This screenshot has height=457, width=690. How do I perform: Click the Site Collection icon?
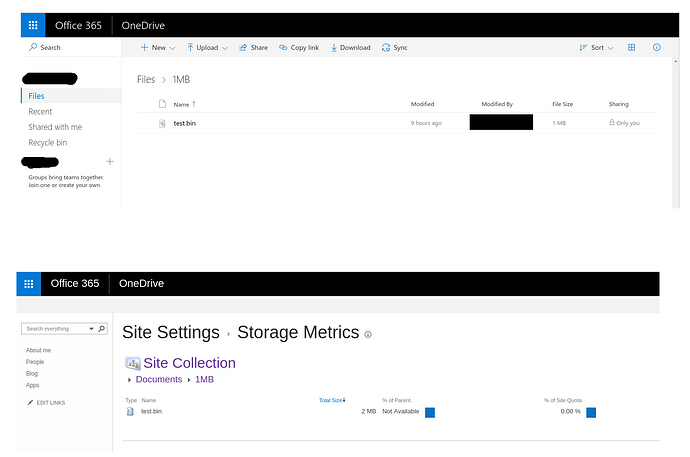132,363
